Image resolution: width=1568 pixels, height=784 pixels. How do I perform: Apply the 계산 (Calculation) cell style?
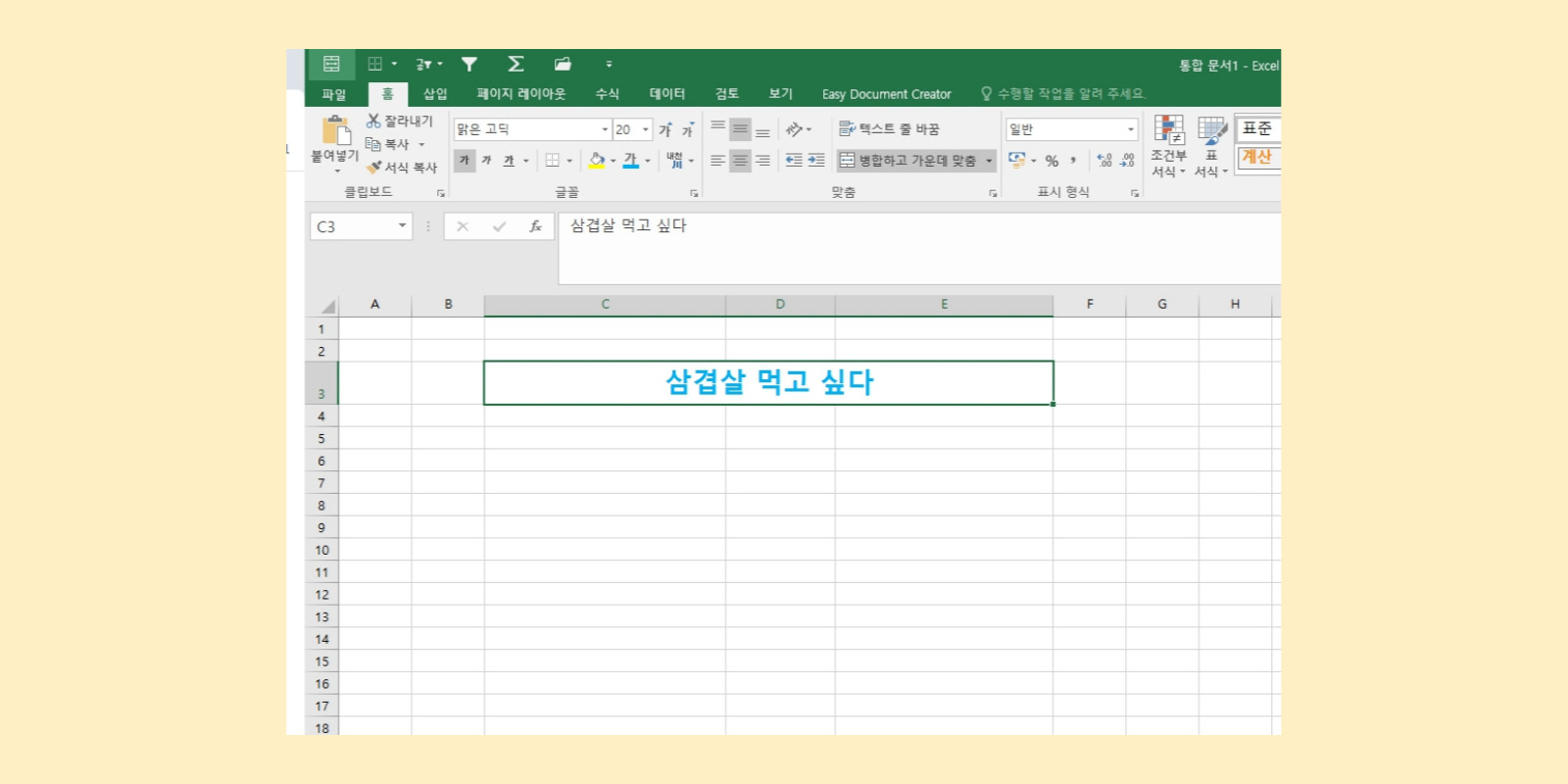pos(1258,157)
